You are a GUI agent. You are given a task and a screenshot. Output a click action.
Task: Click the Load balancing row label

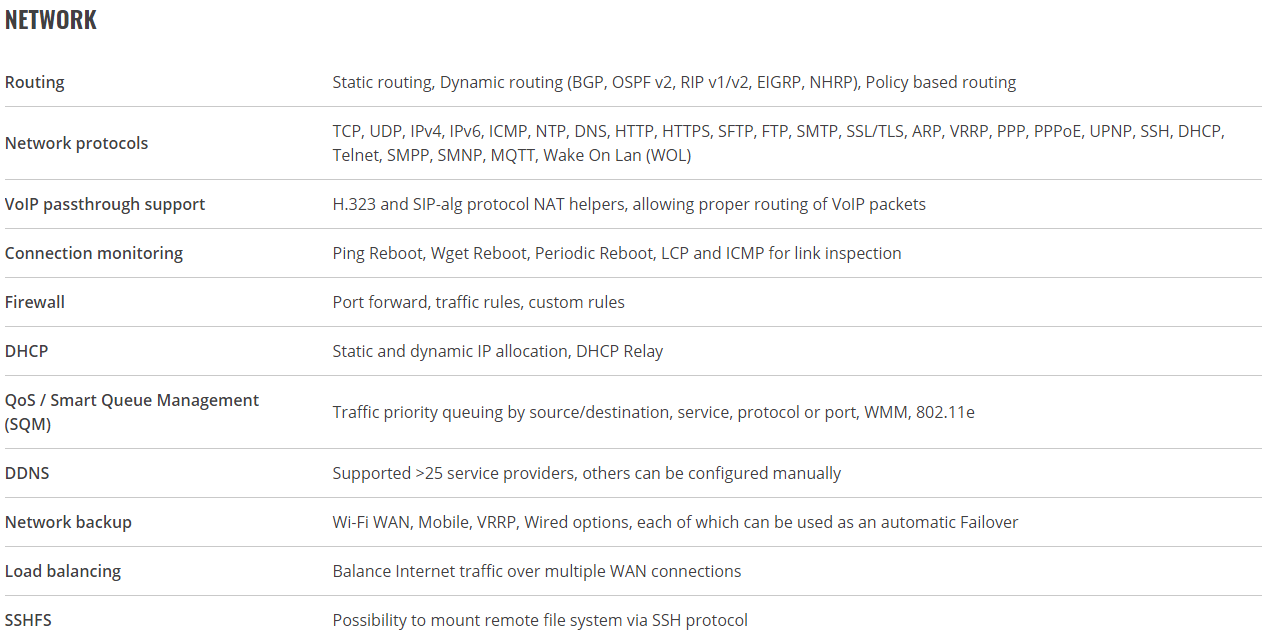pos(63,571)
